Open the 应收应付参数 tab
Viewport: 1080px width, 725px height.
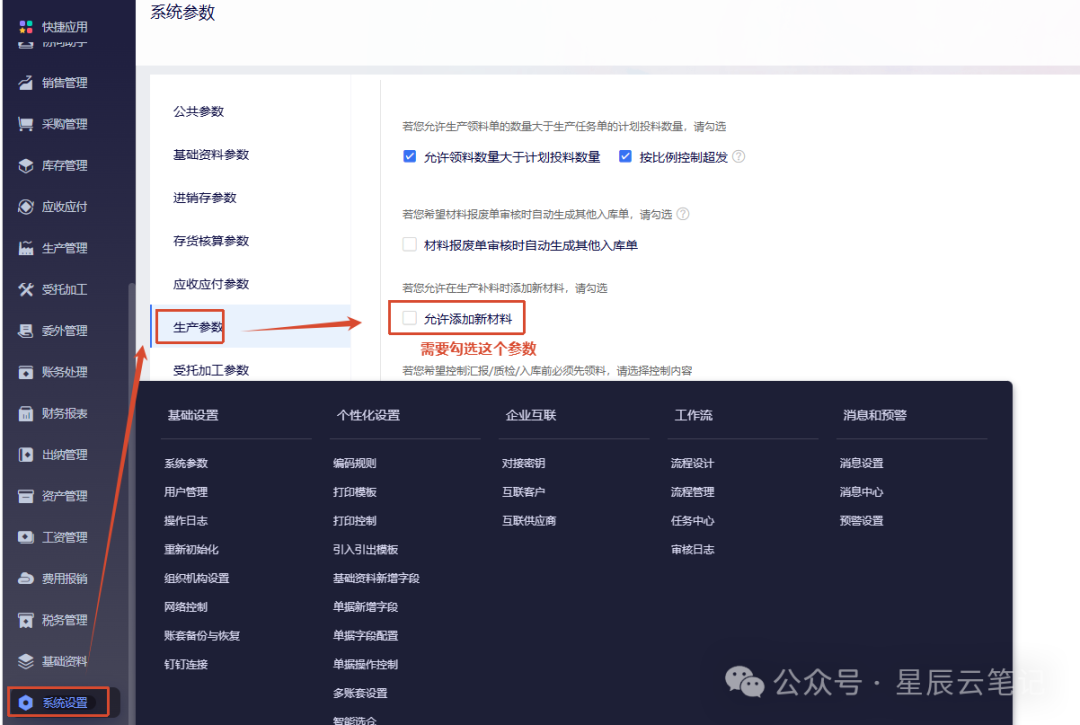(211, 284)
